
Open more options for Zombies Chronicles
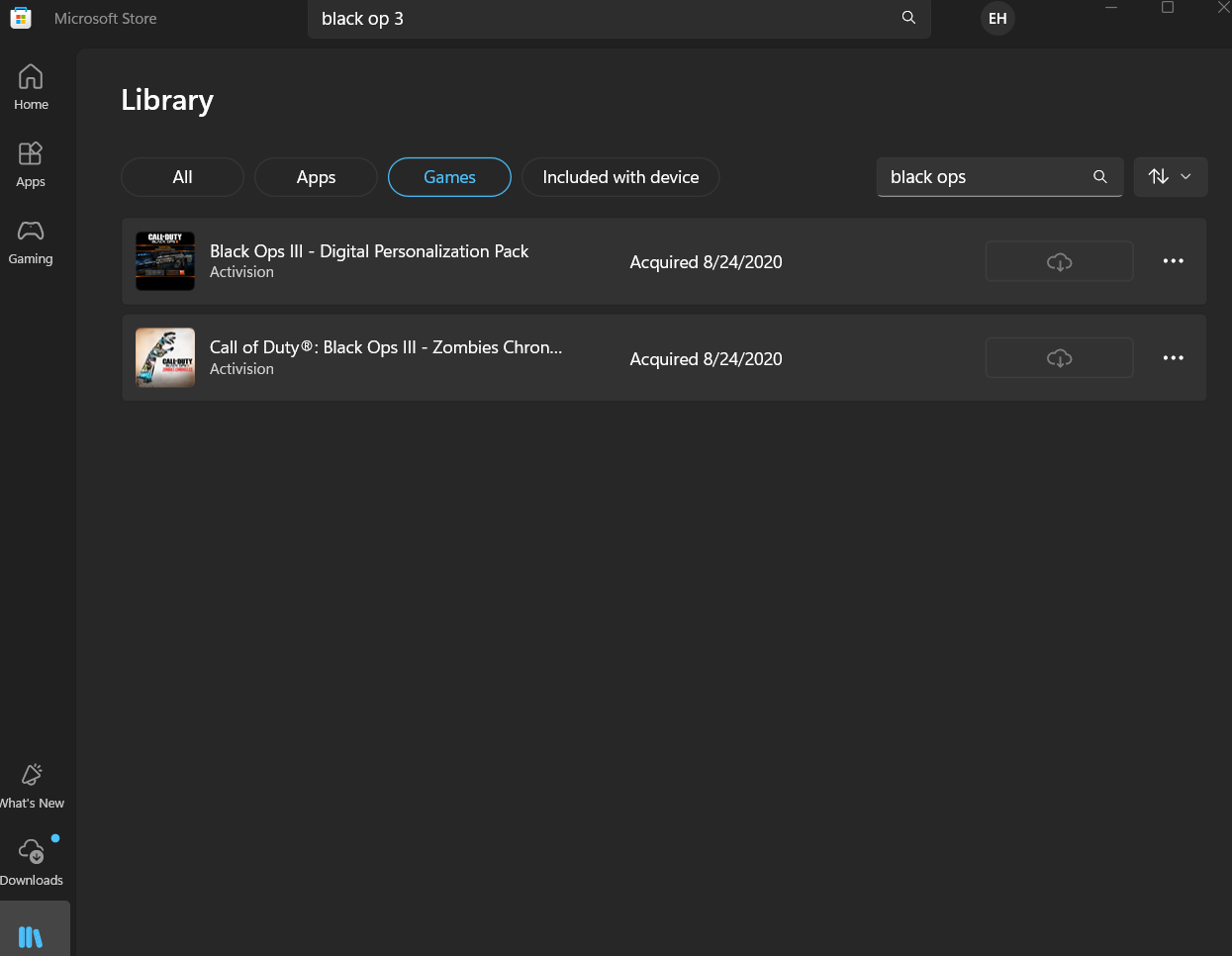[1173, 357]
